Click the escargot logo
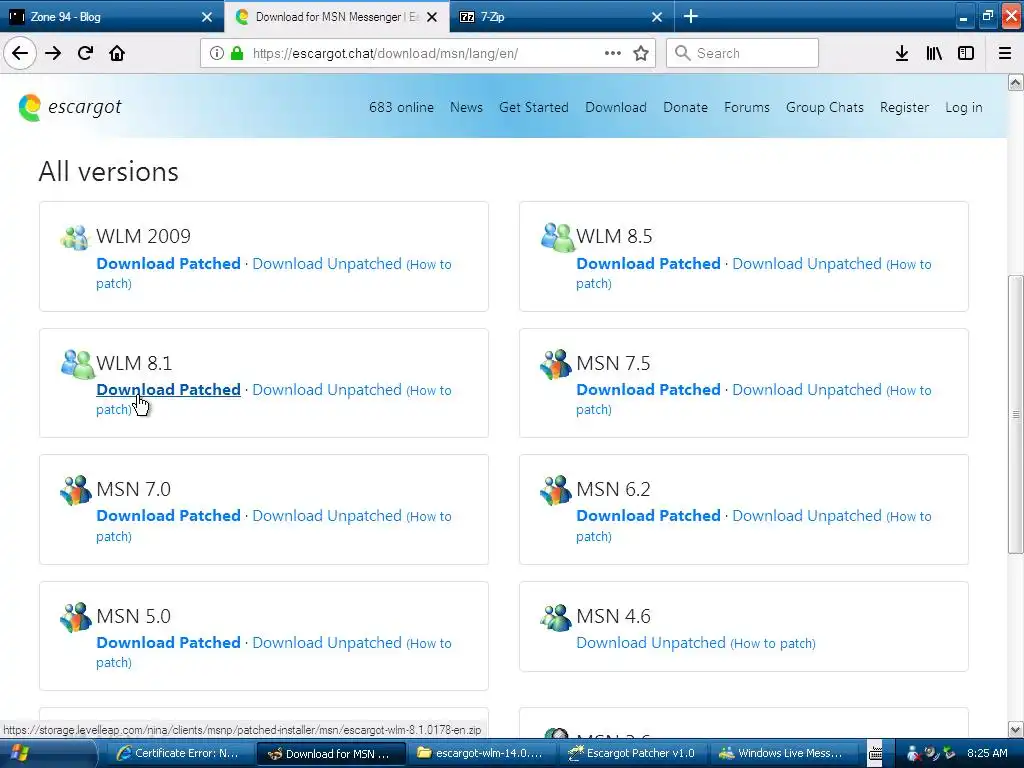 coord(70,107)
